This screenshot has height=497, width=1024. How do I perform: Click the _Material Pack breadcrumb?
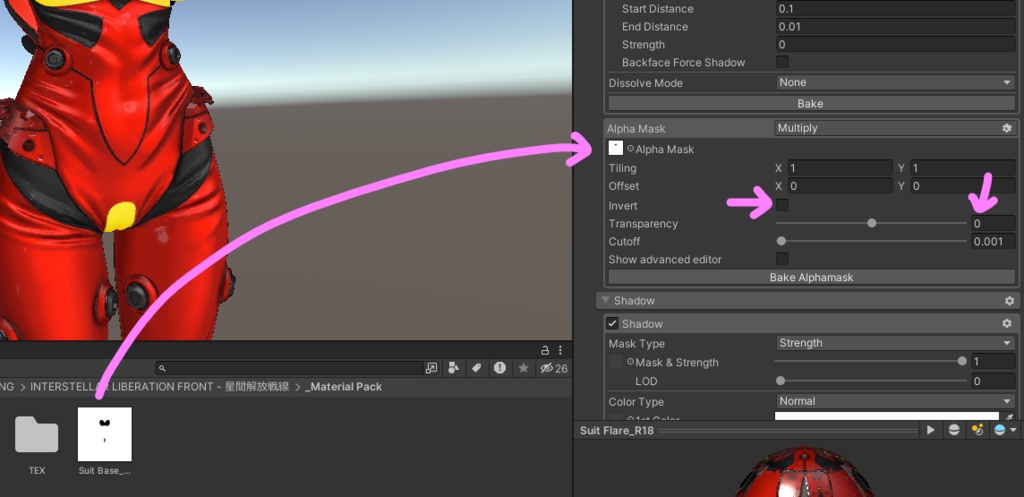(344, 387)
